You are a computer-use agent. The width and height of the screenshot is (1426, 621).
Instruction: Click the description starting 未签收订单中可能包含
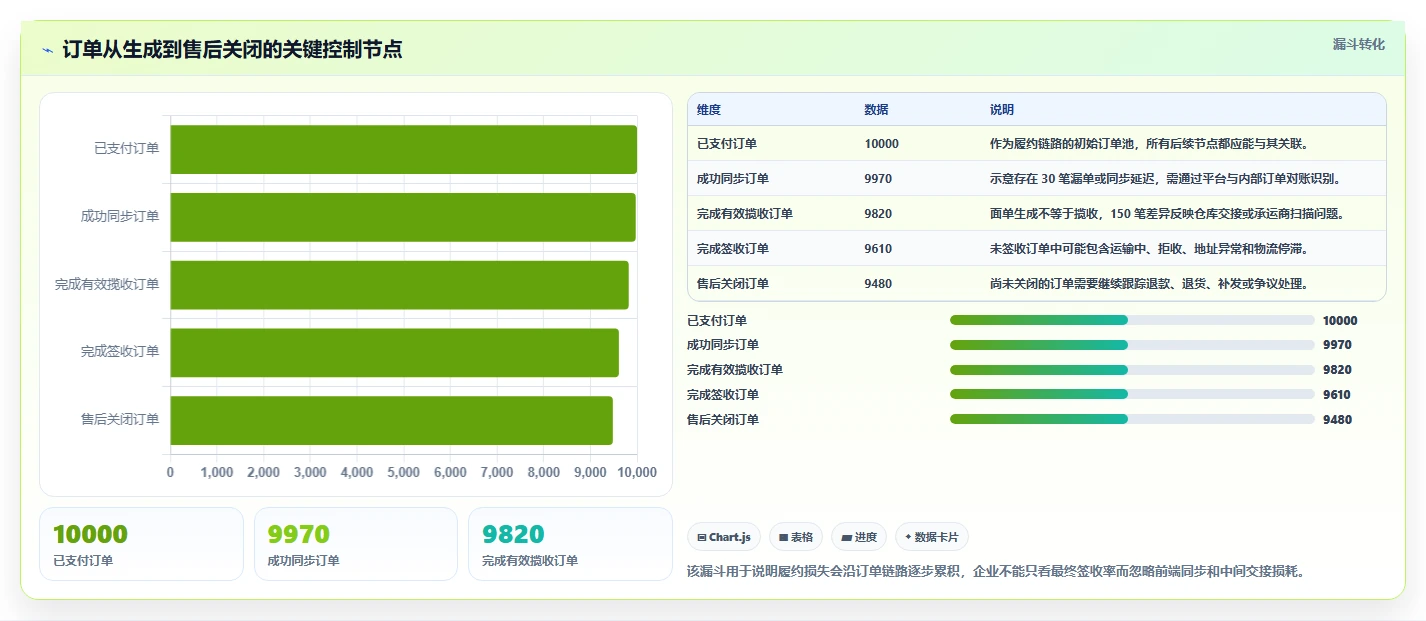1149,249
